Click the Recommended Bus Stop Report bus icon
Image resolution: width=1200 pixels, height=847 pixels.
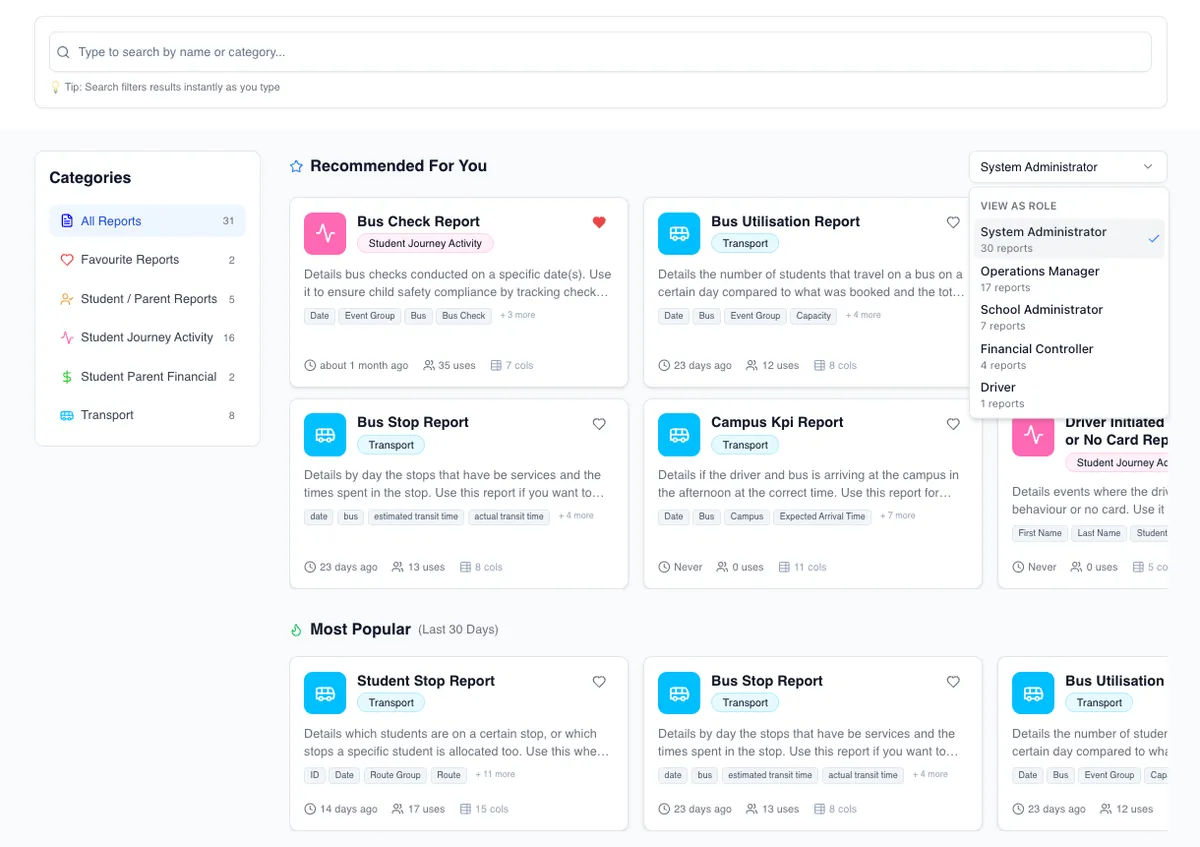[x=325, y=435]
